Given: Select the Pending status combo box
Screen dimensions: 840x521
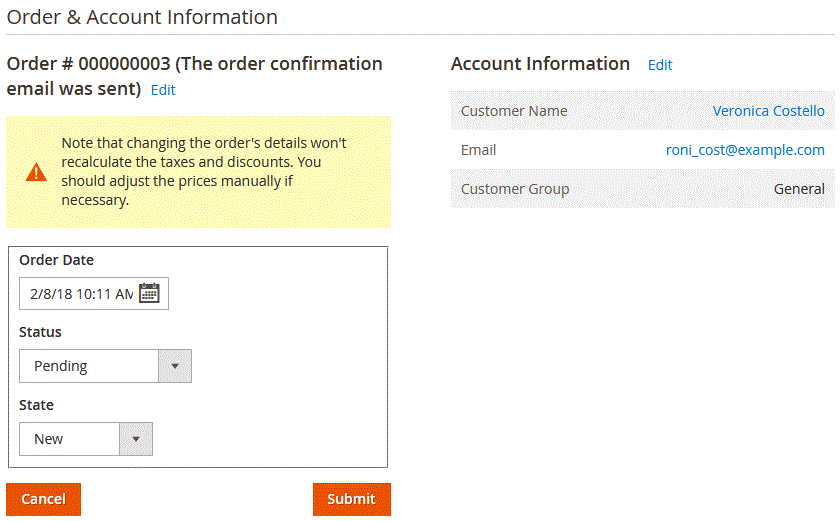Looking at the screenshot, I should 105,366.
